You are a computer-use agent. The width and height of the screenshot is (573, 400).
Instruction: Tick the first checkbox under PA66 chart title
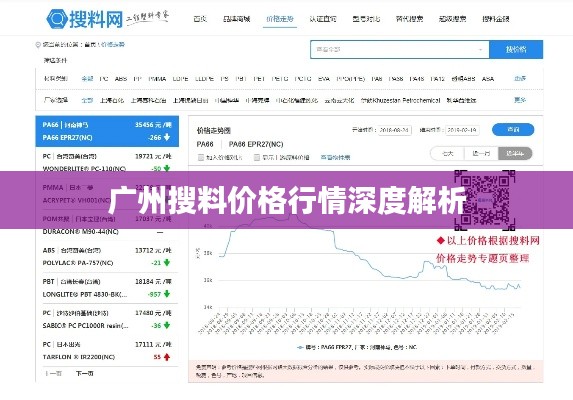pos(201,157)
